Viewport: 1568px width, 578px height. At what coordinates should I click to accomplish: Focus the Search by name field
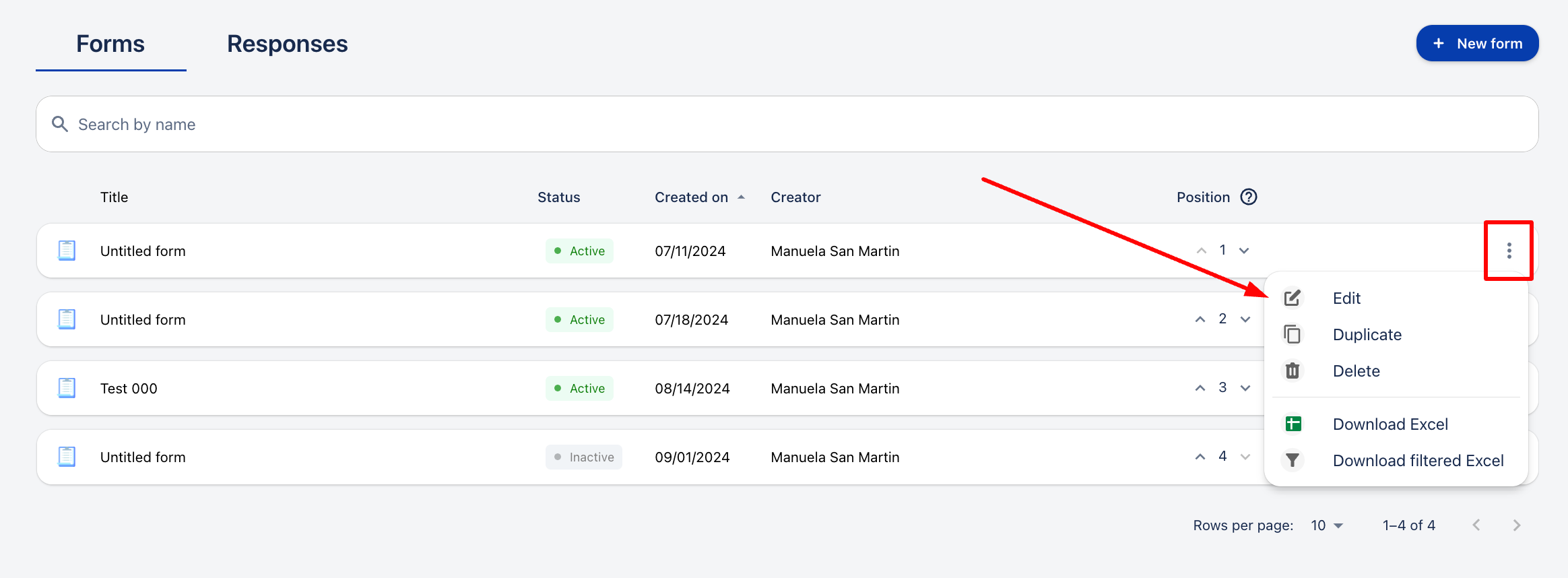[x=787, y=125]
